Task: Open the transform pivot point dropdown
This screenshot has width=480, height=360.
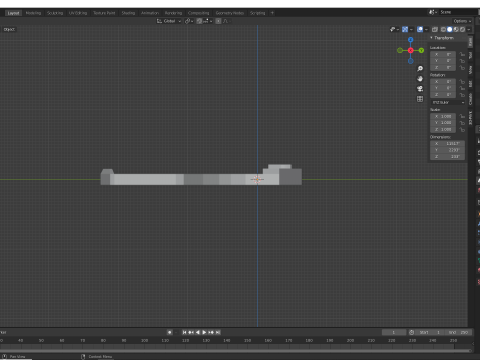Action: coord(189,21)
